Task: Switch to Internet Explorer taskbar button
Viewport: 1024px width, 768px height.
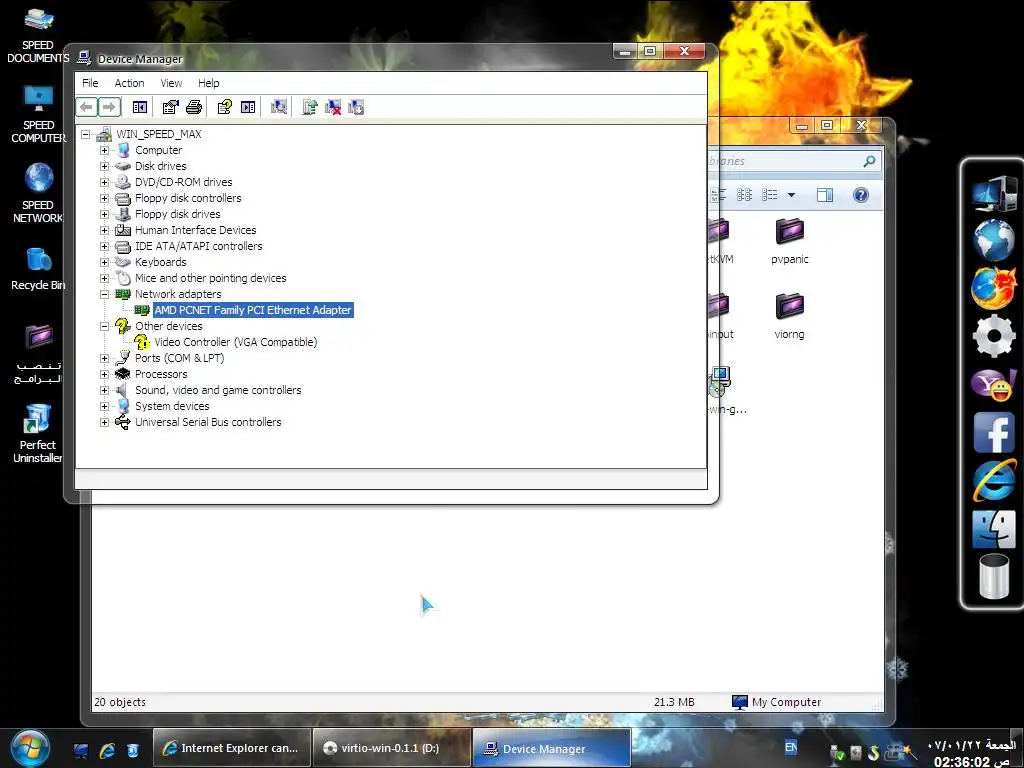Action: click(x=231, y=748)
